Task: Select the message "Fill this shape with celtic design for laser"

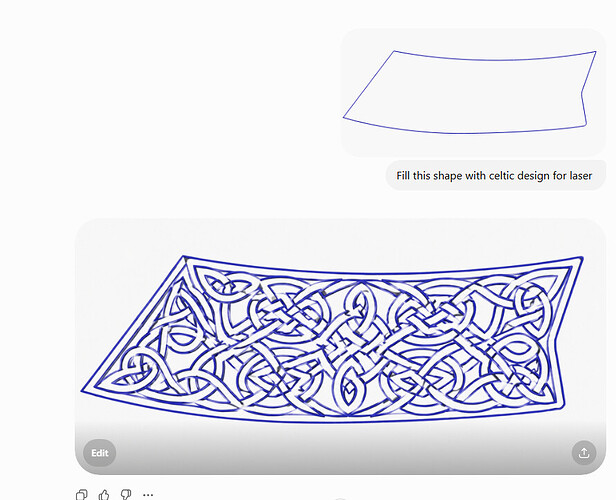Action: tap(494, 176)
